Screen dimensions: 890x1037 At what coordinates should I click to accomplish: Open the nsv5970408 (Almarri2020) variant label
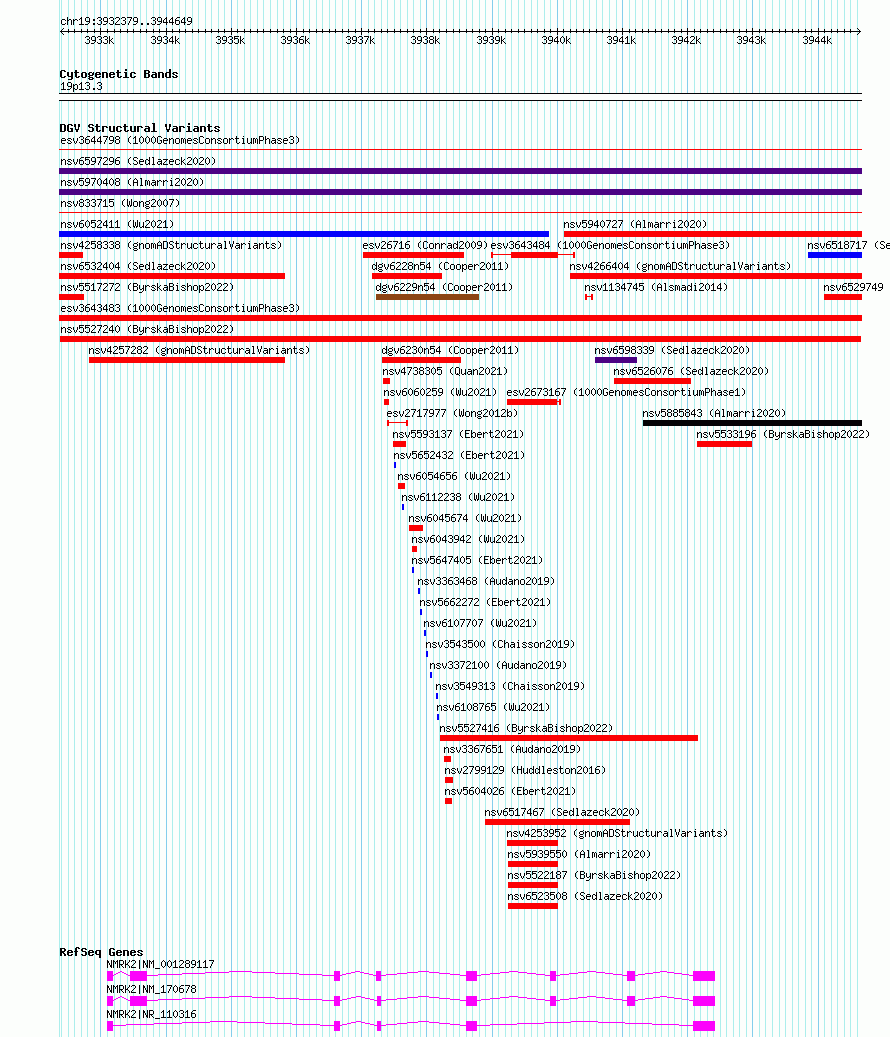(132, 182)
